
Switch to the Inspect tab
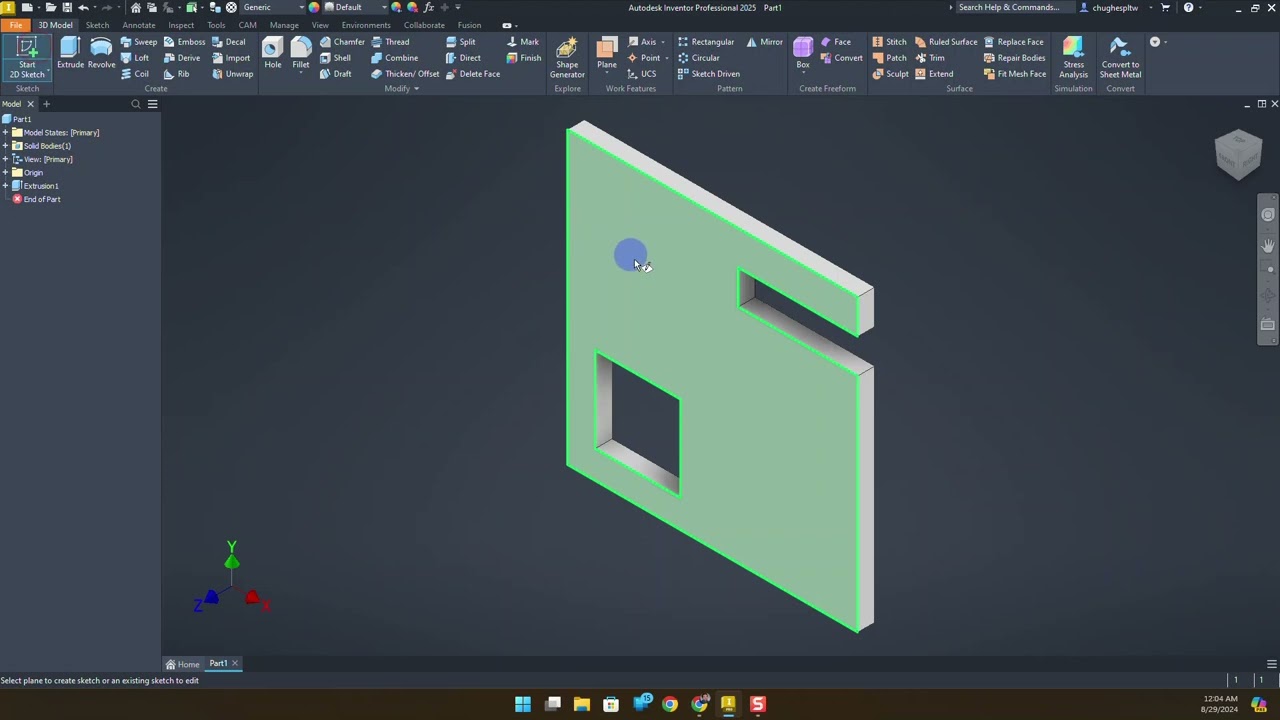(x=181, y=25)
